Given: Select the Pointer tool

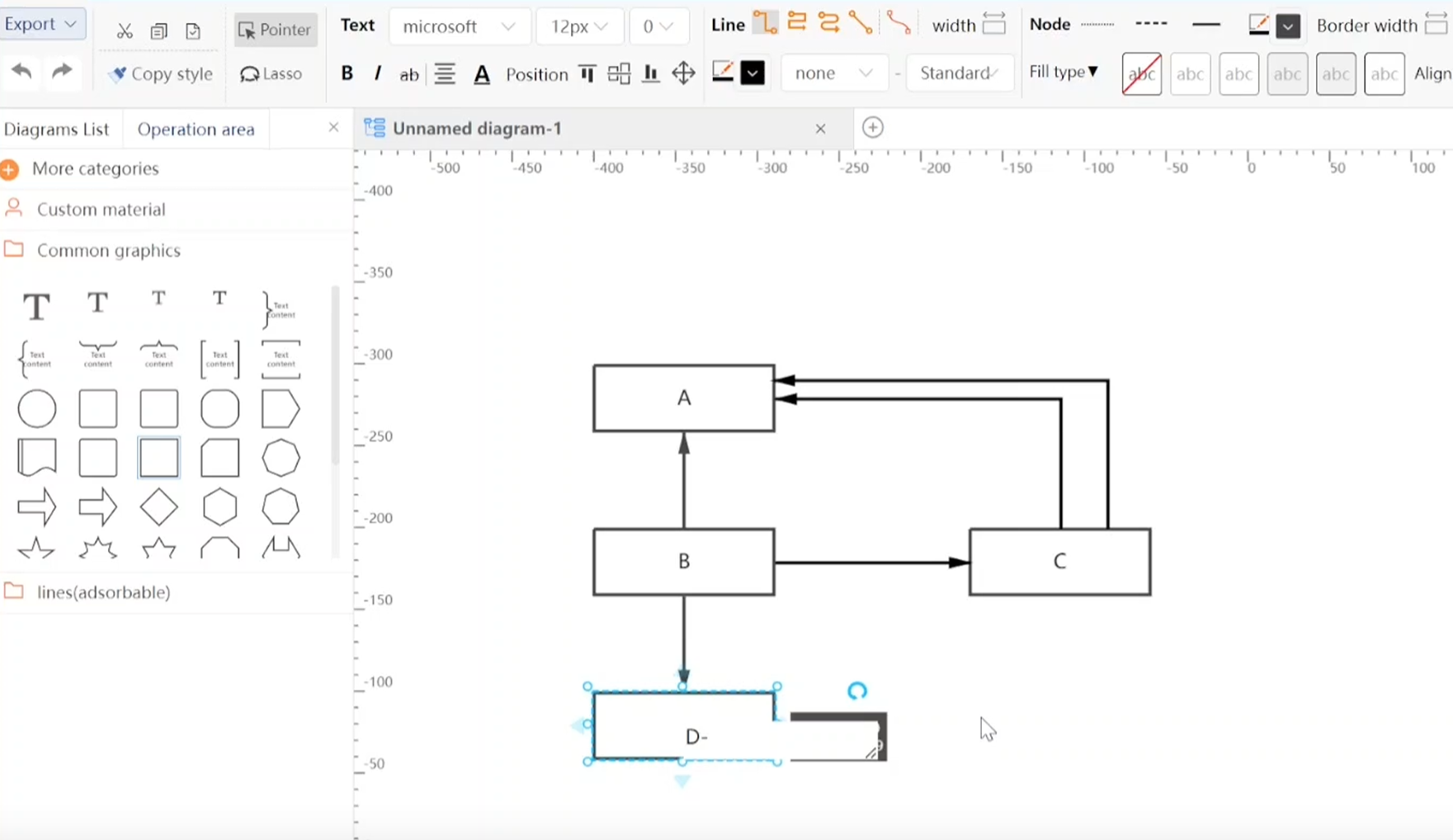Looking at the screenshot, I should [275, 30].
